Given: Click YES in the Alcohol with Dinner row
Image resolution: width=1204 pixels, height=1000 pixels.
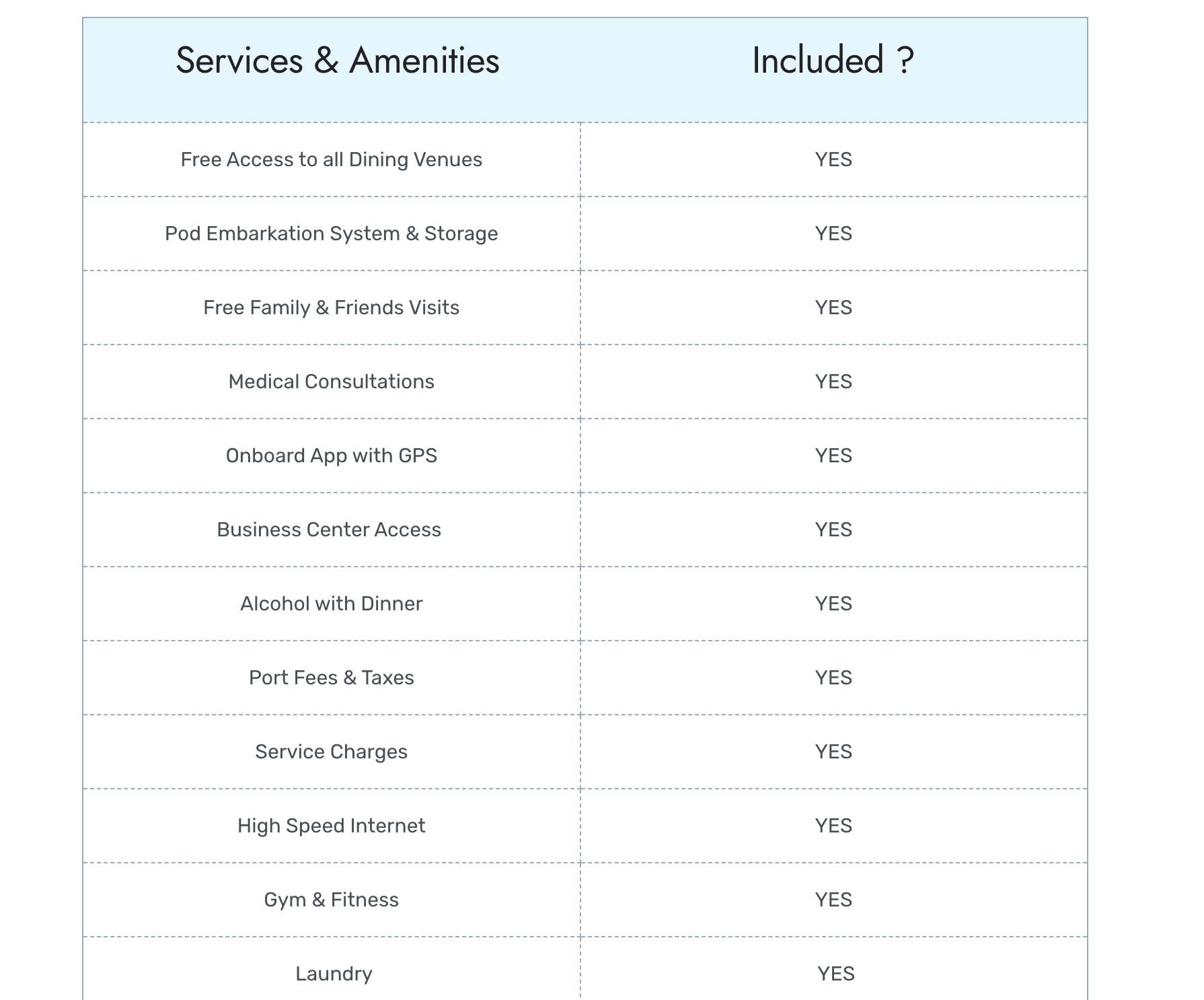Looking at the screenshot, I should tap(833, 604).
